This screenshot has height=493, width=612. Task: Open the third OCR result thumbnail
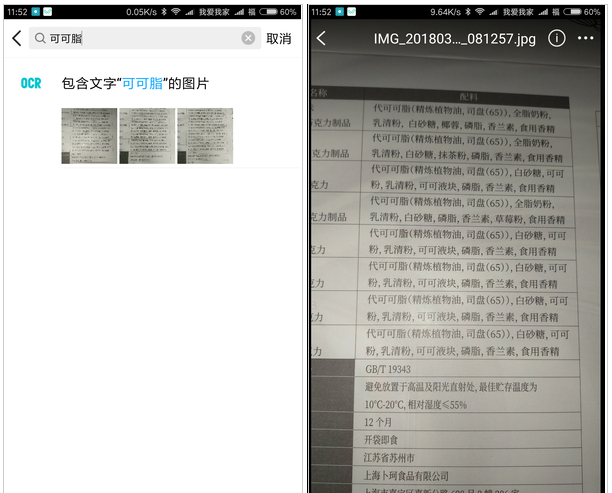[205, 136]
